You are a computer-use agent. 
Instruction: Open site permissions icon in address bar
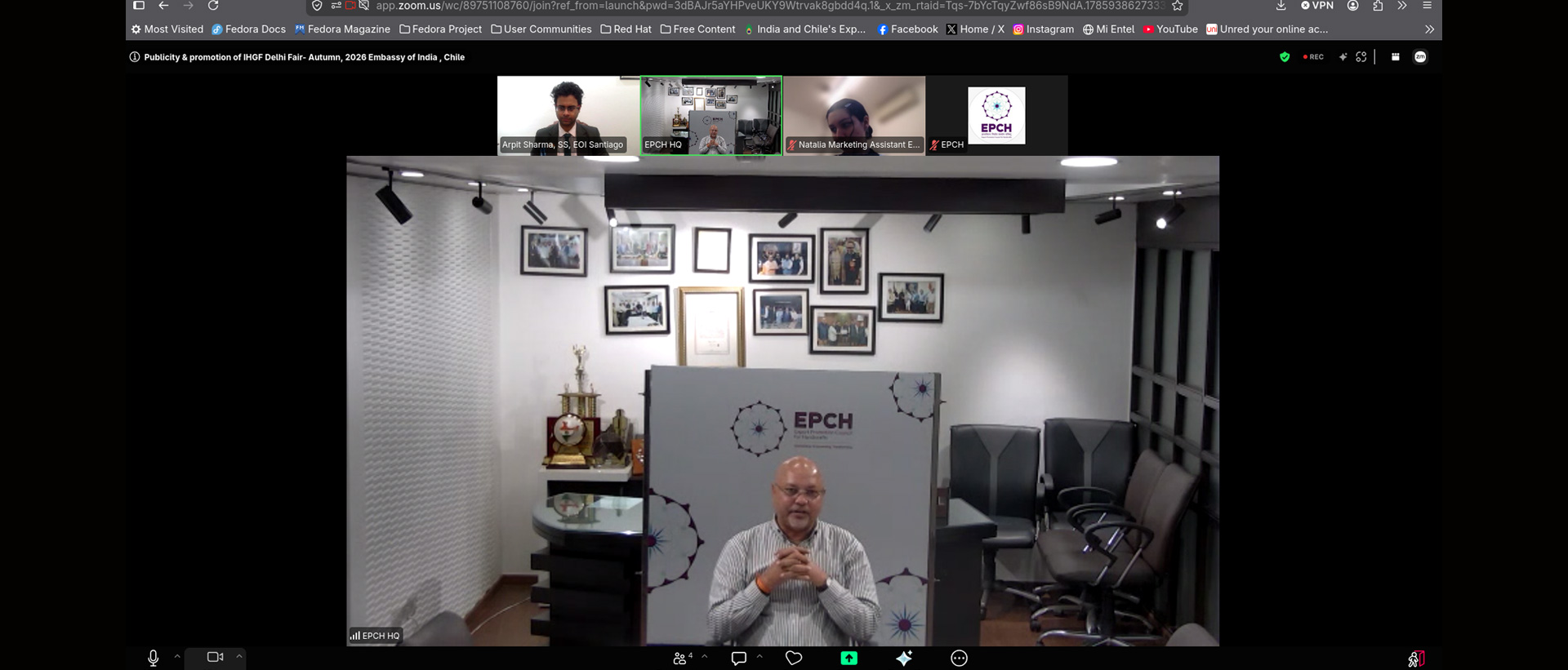tap(336, 6)
